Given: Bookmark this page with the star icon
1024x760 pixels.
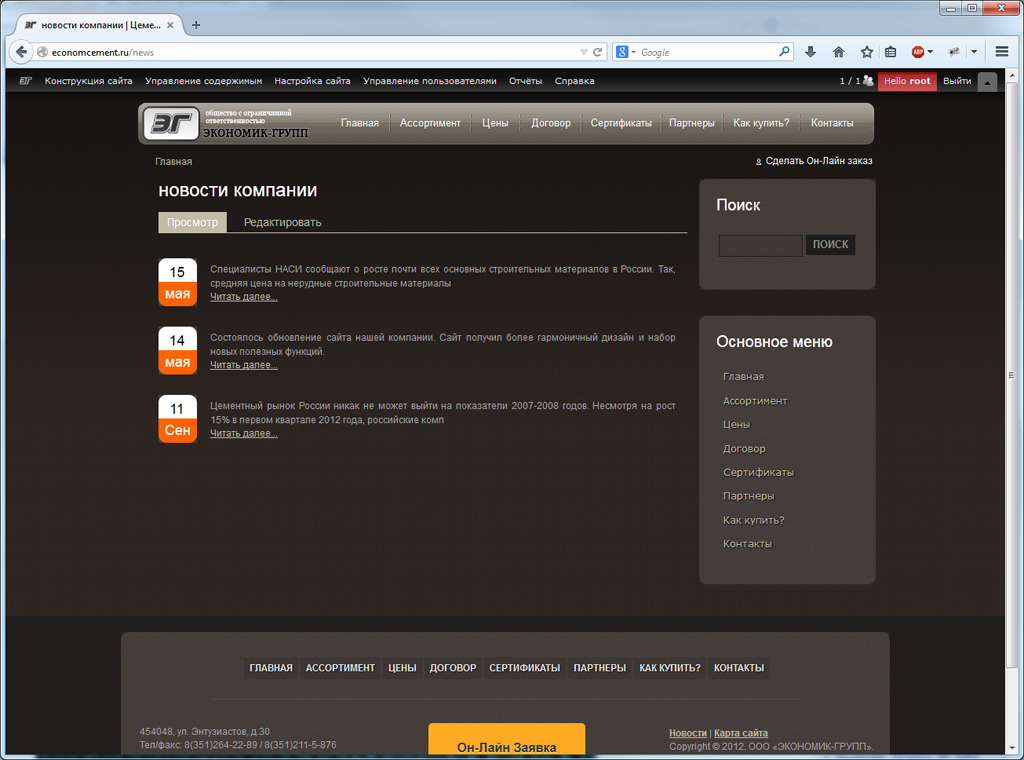Looking at the screenshot, I should click(866, 52).
